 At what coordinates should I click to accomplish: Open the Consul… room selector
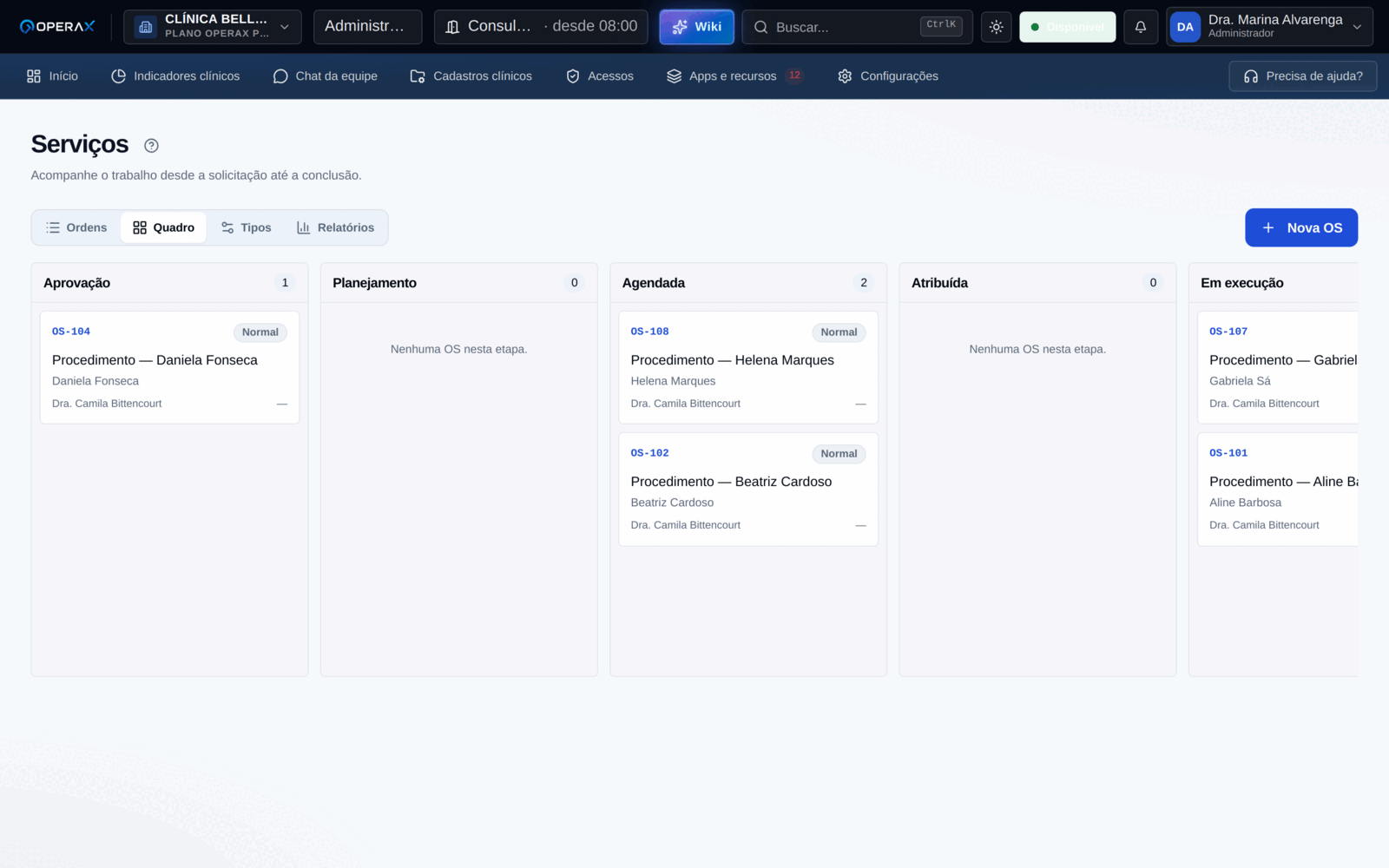click(541, 27)
